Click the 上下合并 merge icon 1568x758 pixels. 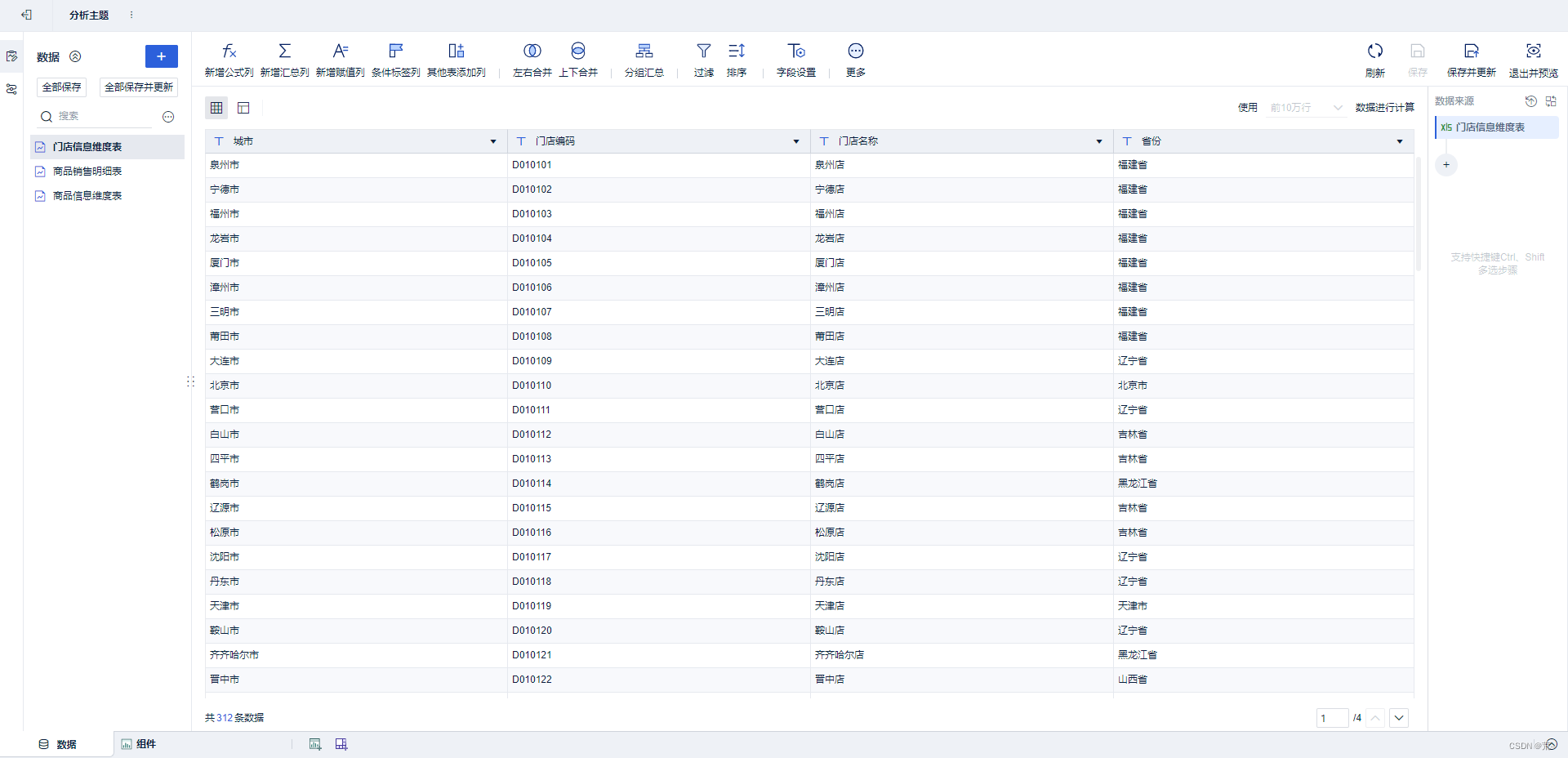click(578, 51)
